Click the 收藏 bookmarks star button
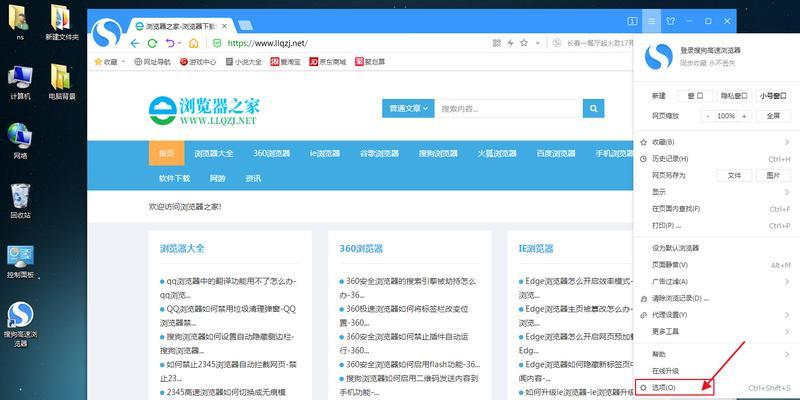The width and height of the screenshot is (800, 400). point(106,62)
